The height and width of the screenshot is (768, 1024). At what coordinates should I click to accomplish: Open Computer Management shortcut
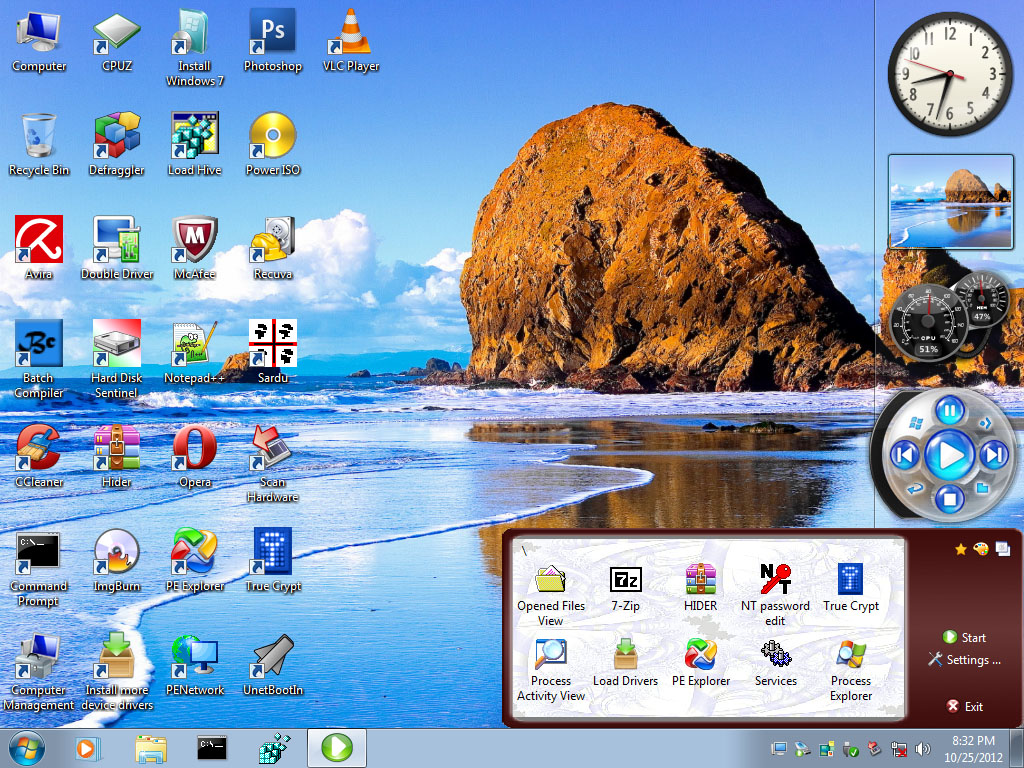click(39, 671)
